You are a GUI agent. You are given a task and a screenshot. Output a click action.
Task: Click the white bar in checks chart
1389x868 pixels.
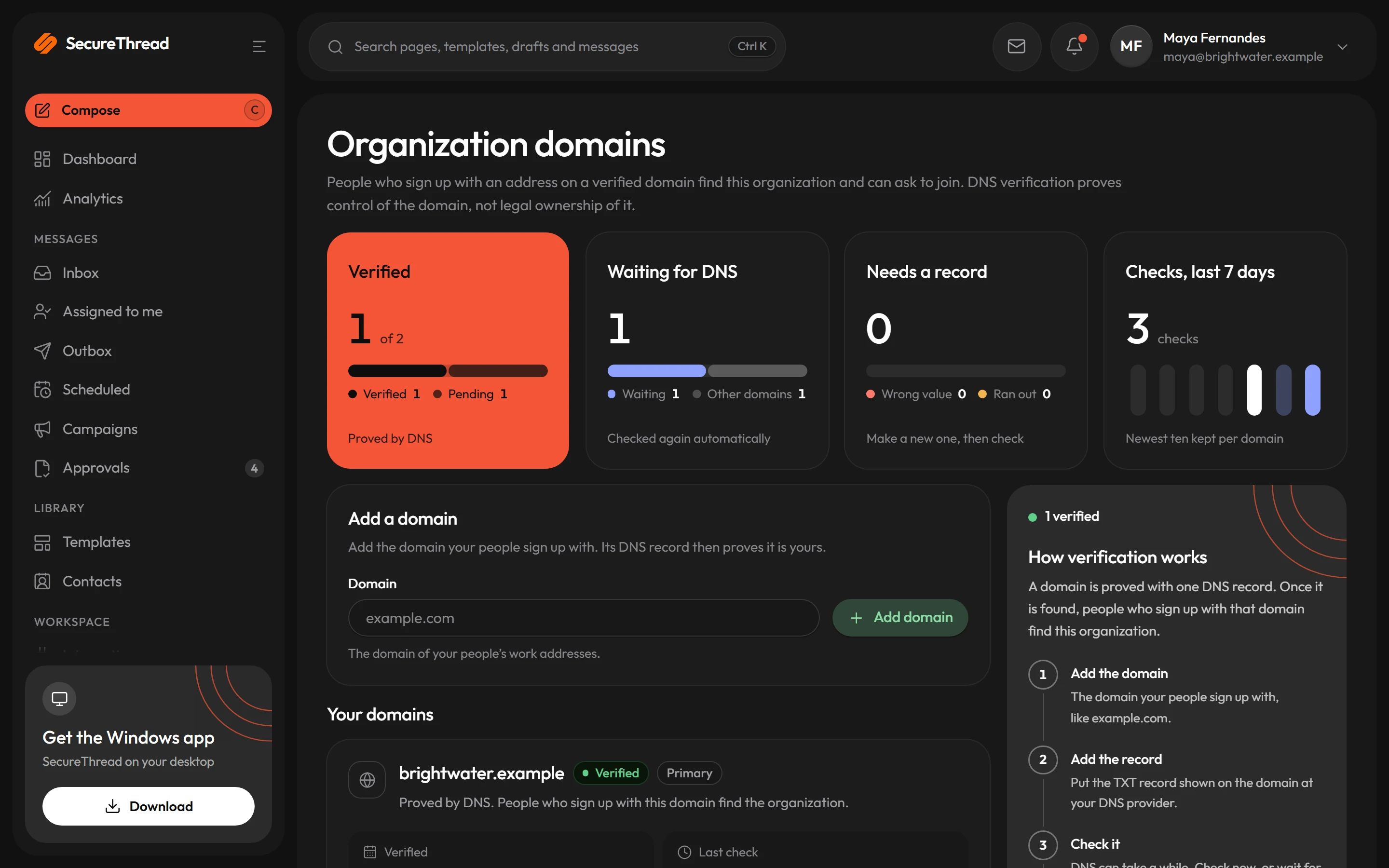coord(1254,390)
